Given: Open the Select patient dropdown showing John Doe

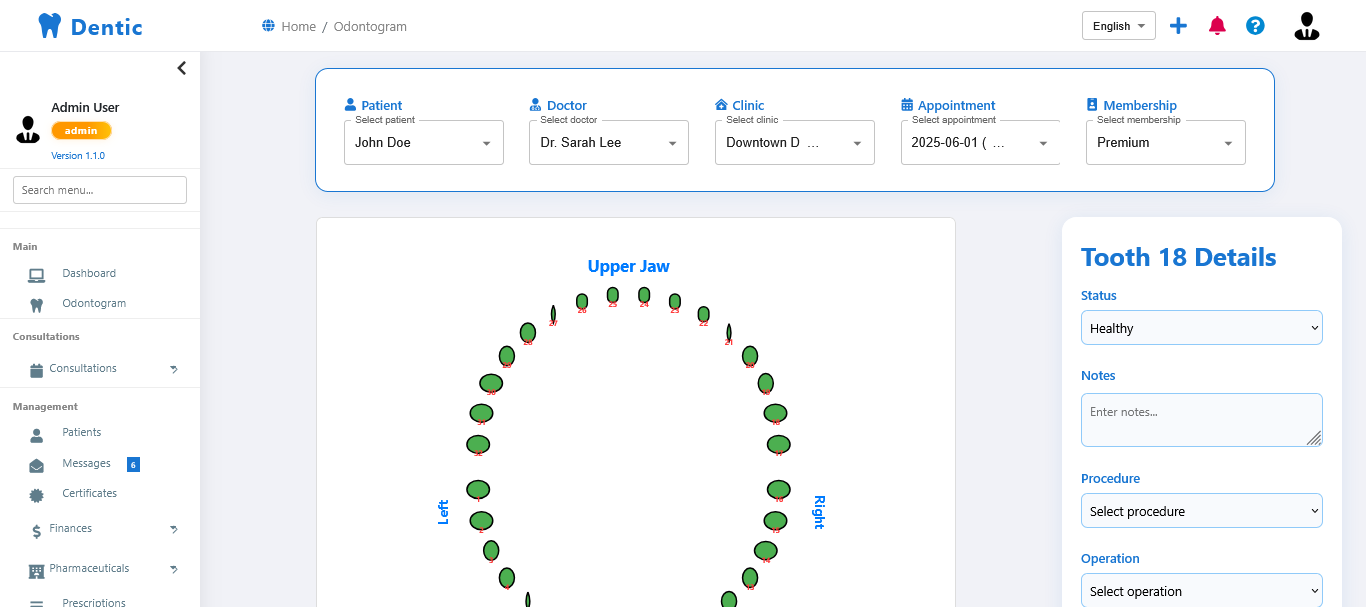Looking at the screenshot, I should pos(423,142).
